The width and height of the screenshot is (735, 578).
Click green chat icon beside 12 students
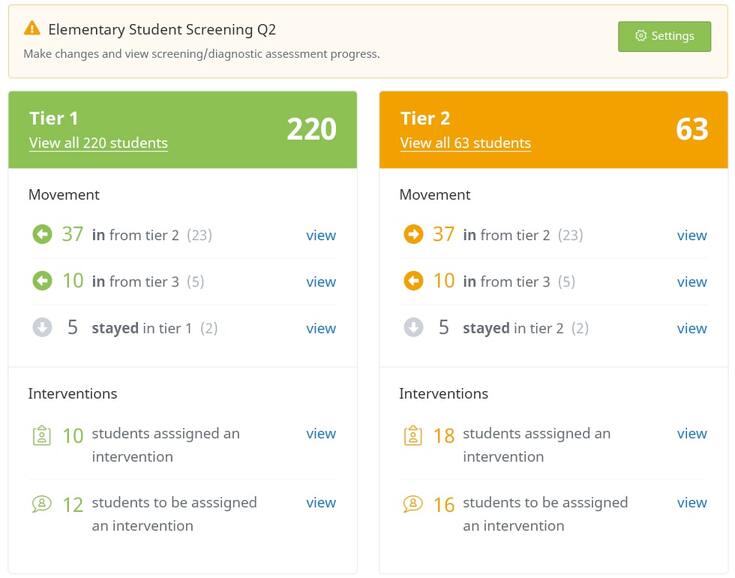point(42,504)
